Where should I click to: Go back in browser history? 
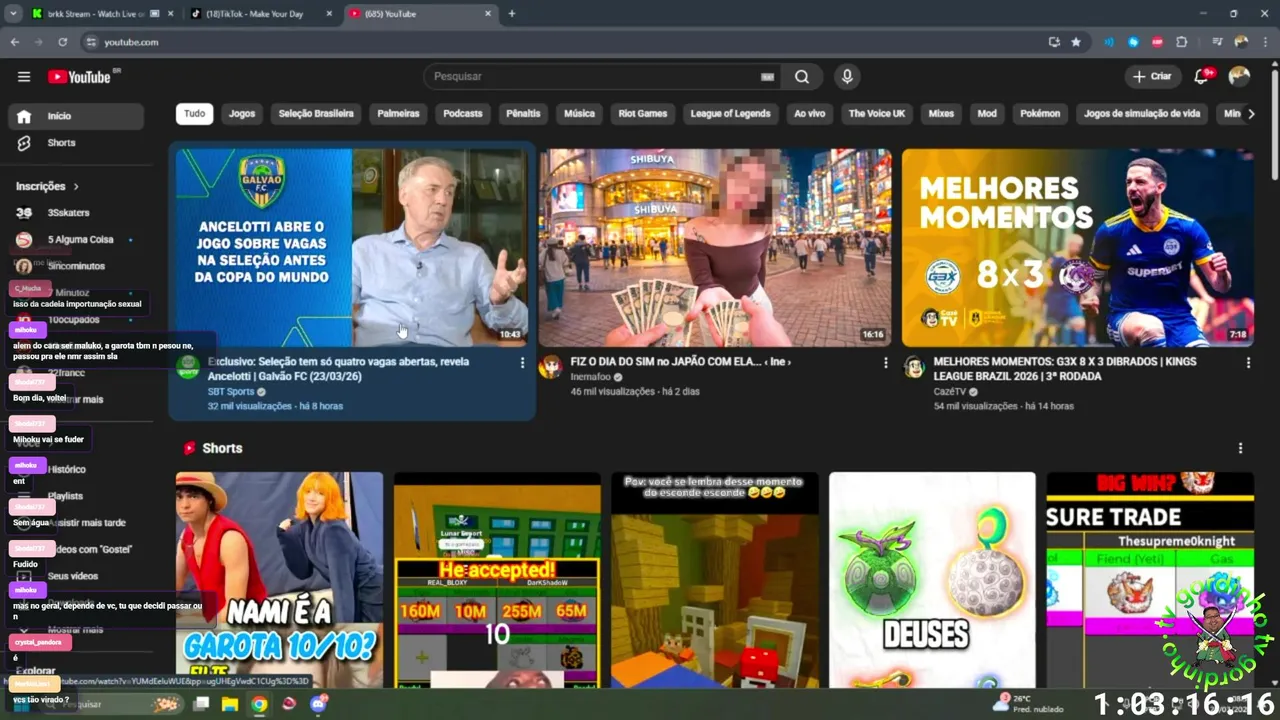pyautogui.click(x=15, y=42)
